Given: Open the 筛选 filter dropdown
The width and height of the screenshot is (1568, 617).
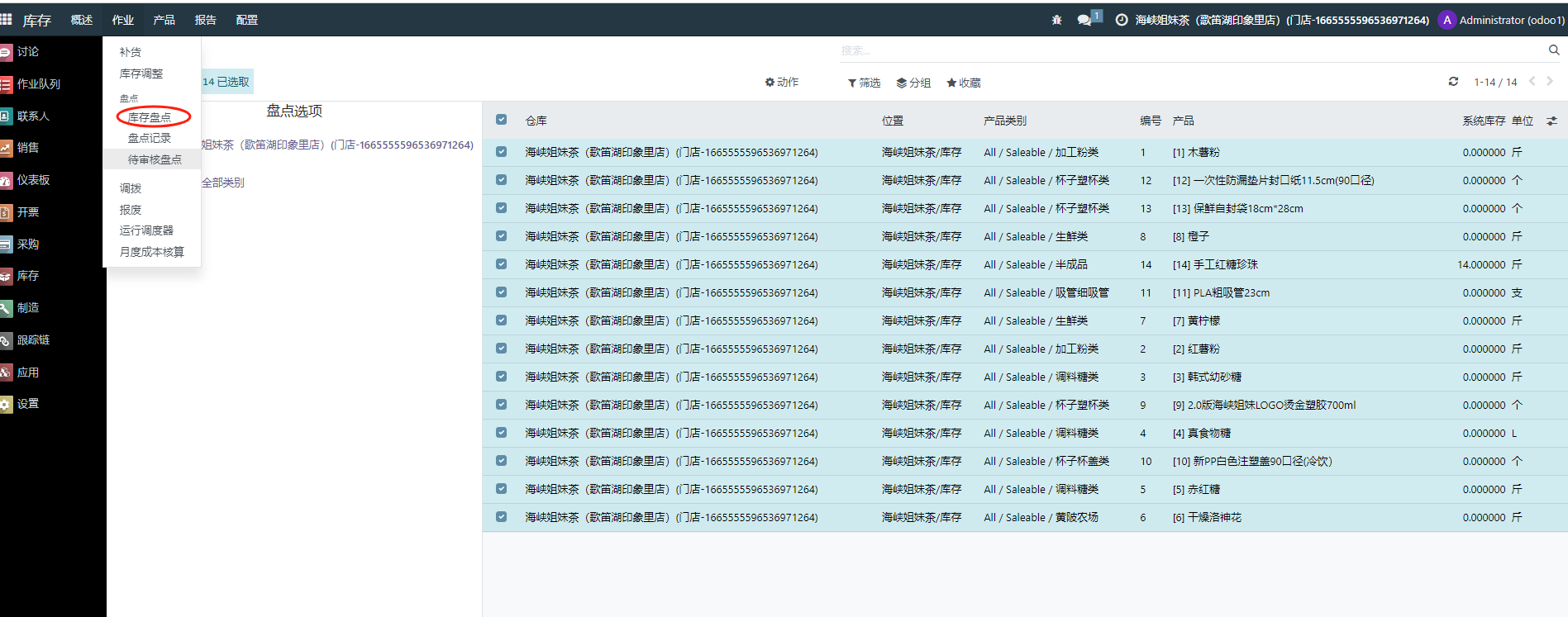Looking at the screenshot, I should point(864,83).
